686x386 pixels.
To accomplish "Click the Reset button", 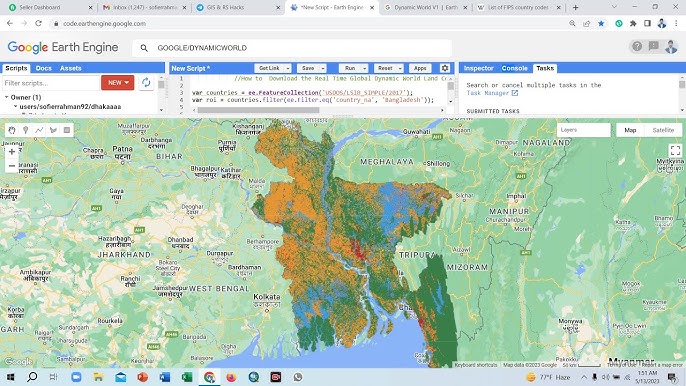I will point(385,68).
